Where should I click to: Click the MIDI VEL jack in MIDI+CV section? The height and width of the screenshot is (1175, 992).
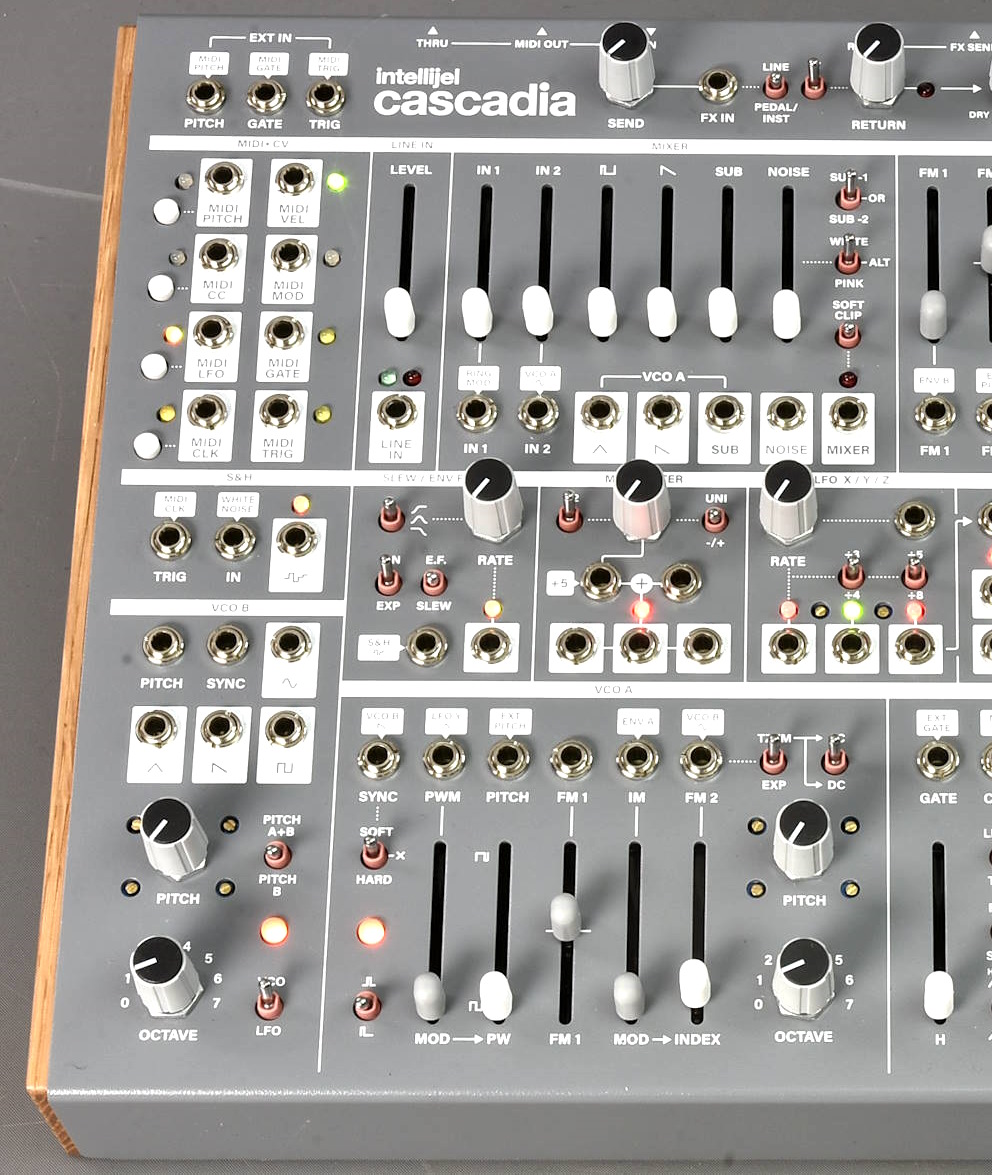(294, 181)
